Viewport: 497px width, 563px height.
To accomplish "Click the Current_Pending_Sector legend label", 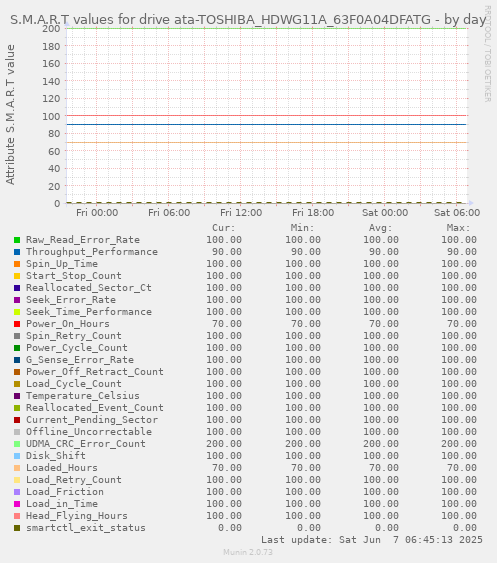I will [92, 420].
